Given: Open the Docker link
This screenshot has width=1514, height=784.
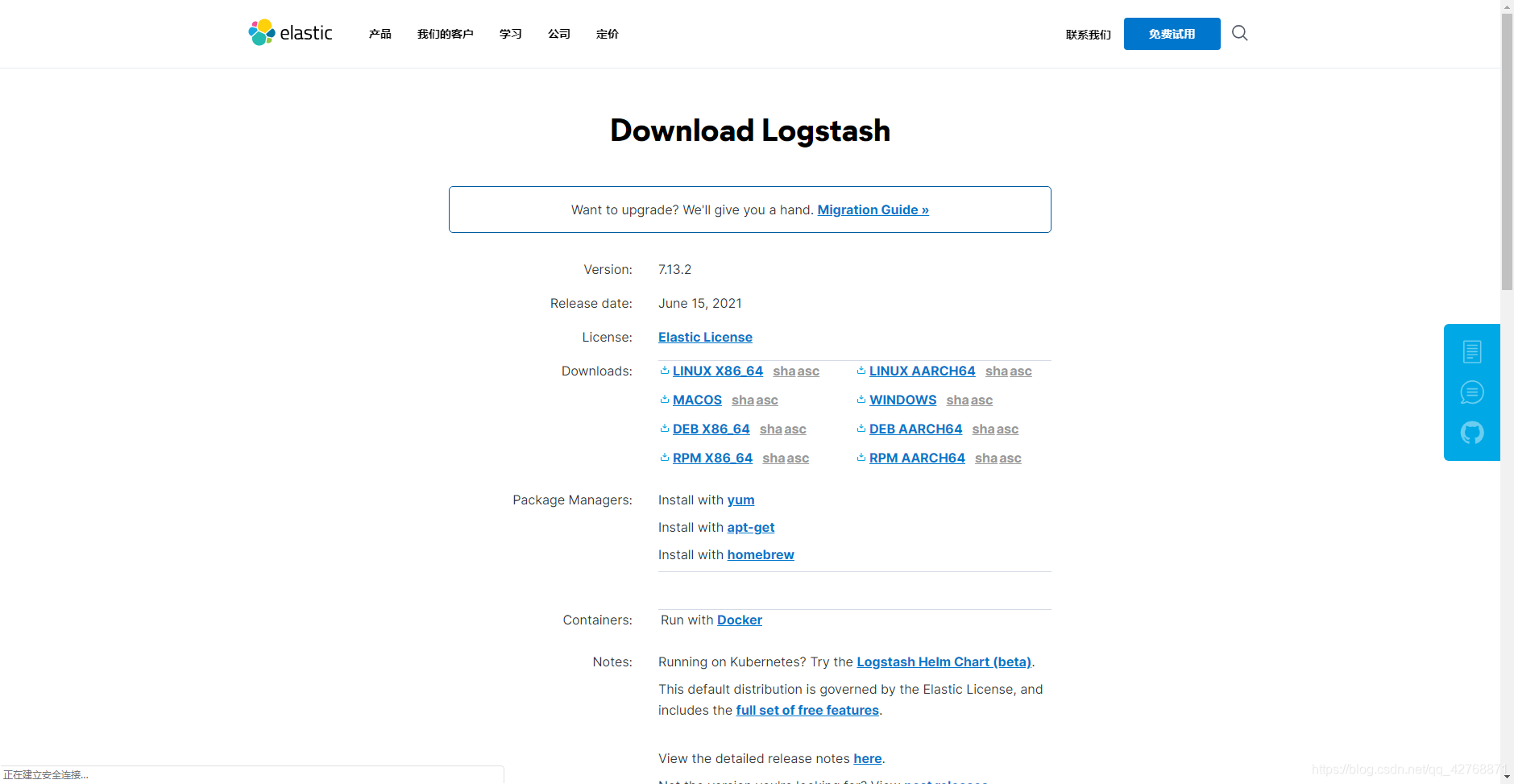Looking at the screenshot, I should point(739,620).
